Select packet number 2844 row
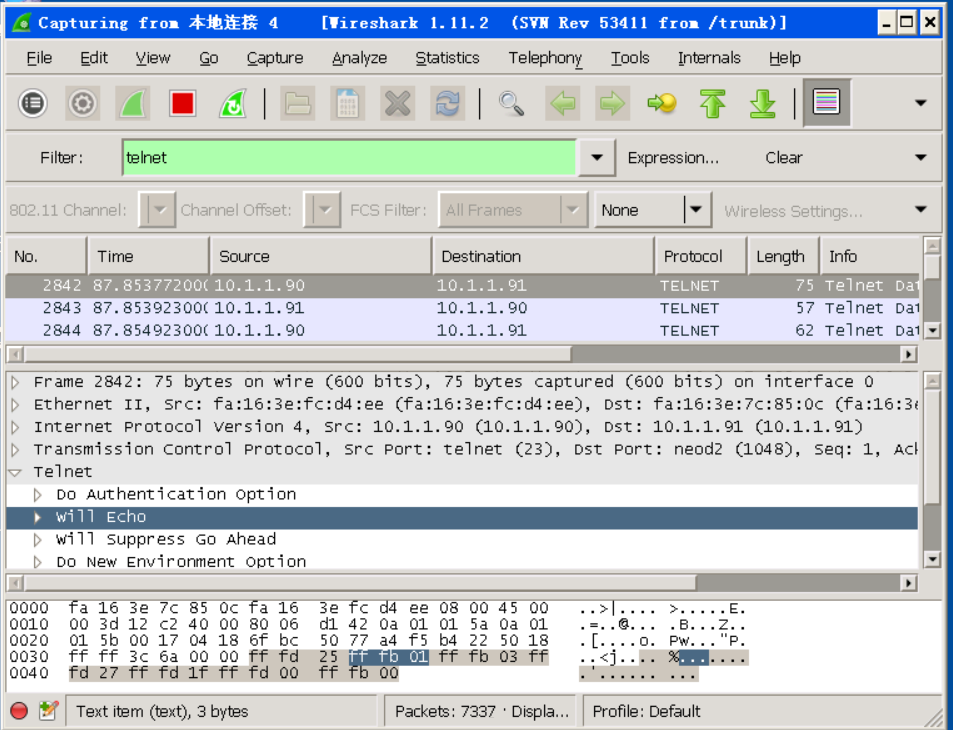 (x=463, y=331)
